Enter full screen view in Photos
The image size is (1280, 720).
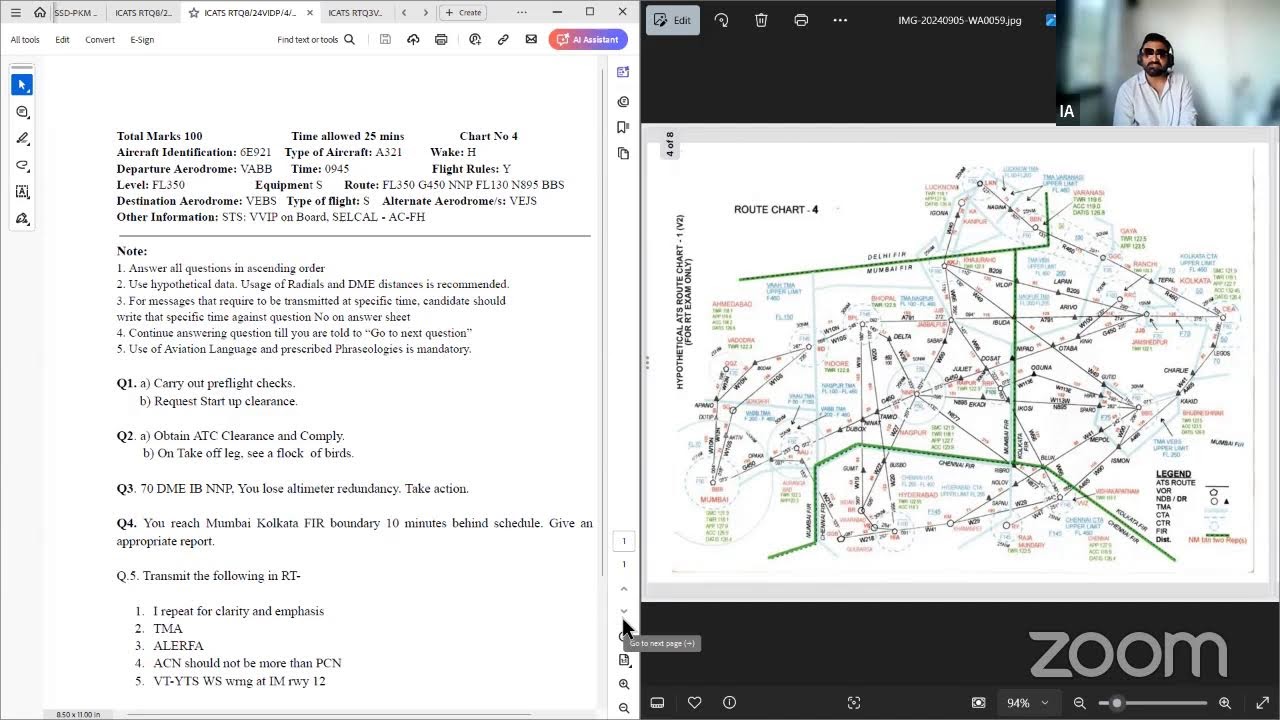1264,703
